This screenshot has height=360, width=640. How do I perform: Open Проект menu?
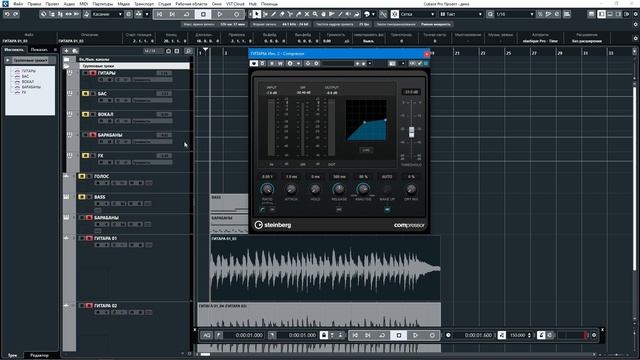tap(52, 4)
